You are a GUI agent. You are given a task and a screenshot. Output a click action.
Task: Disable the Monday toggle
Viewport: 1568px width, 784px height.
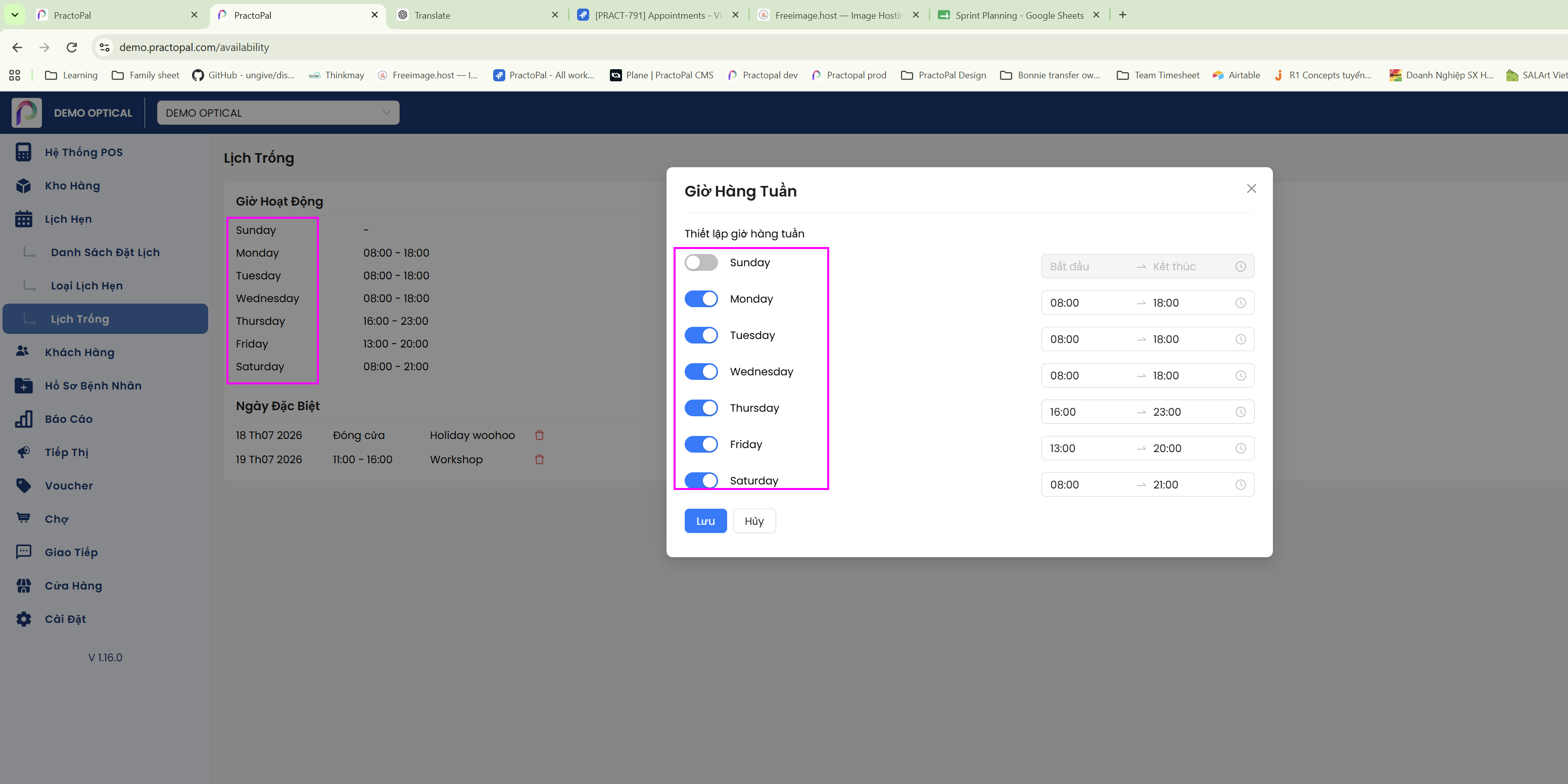coord(701,299)
